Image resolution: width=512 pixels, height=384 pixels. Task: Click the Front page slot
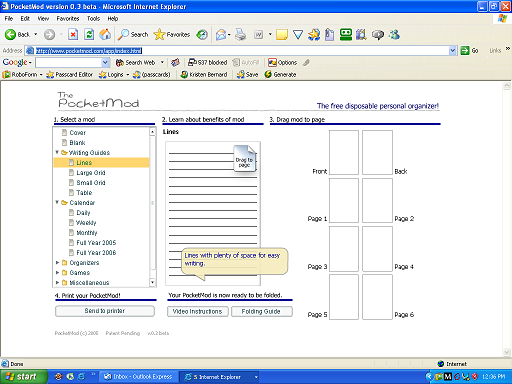[x=344, y=152]
